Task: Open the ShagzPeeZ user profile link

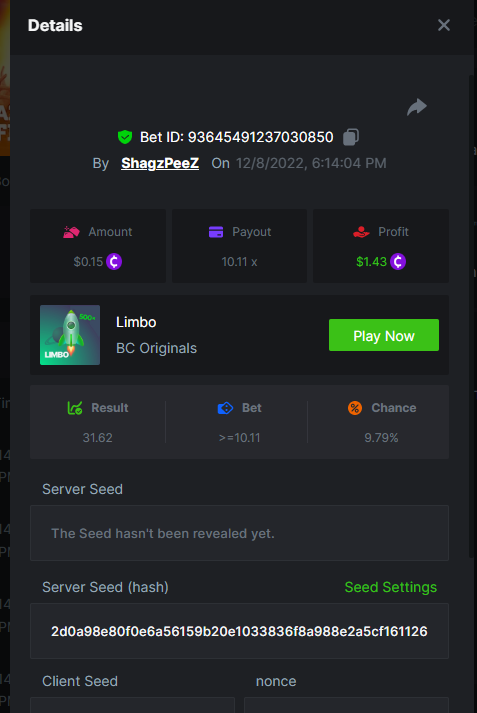Action: coord(160,163)
